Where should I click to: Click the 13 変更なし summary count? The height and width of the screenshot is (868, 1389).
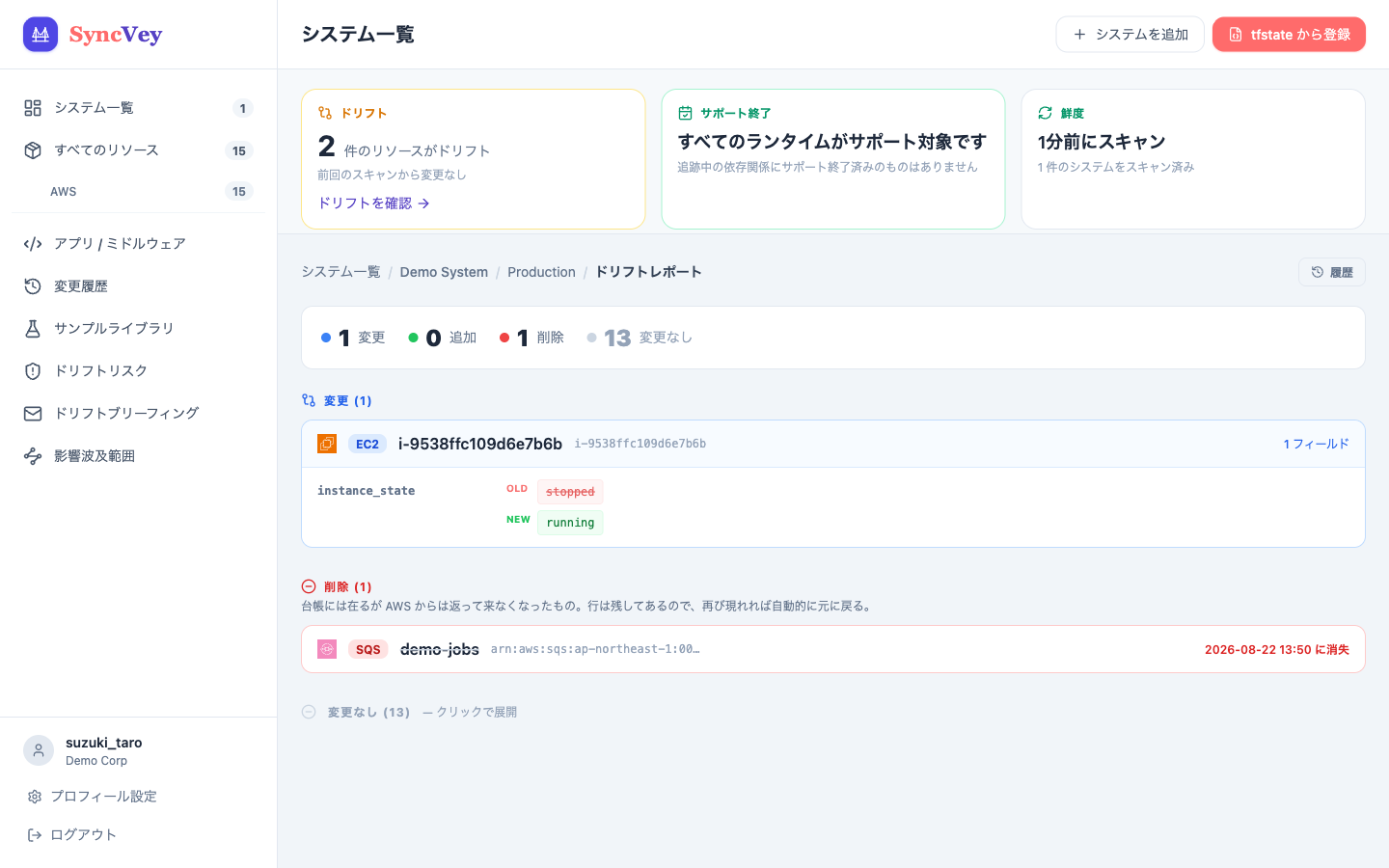pos(640,338)
